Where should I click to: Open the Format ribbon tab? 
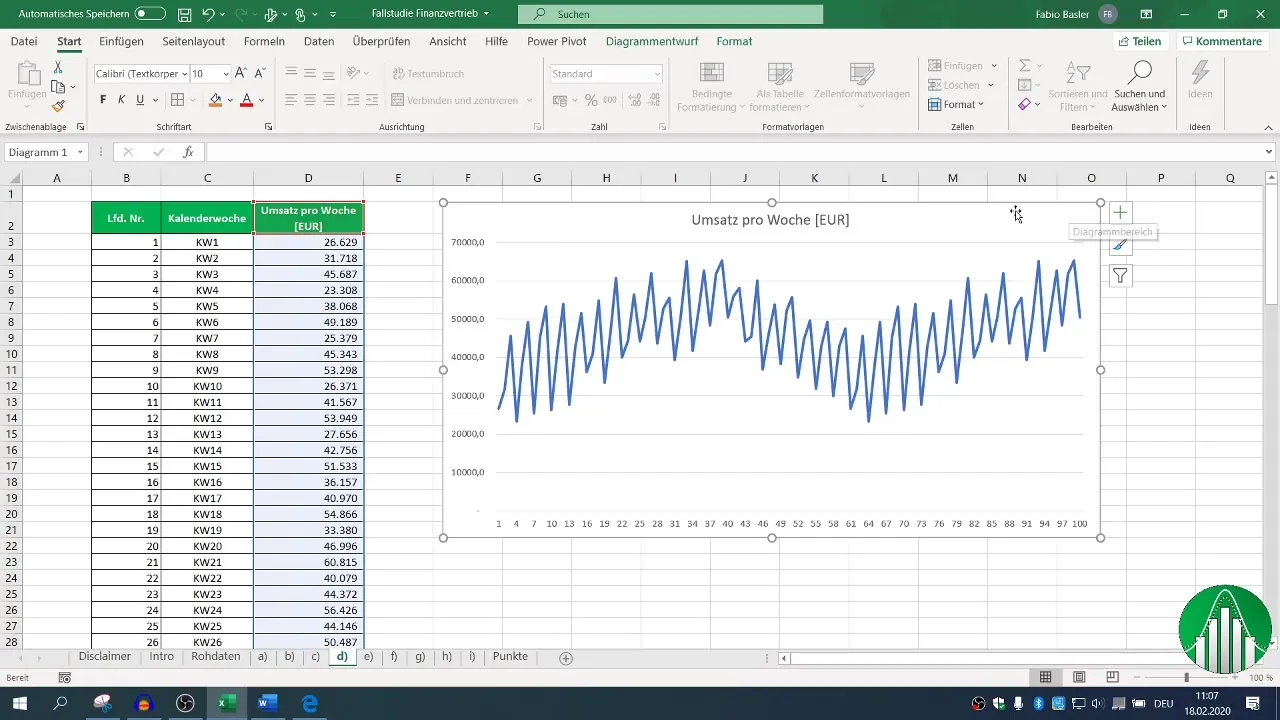(735, 42)
